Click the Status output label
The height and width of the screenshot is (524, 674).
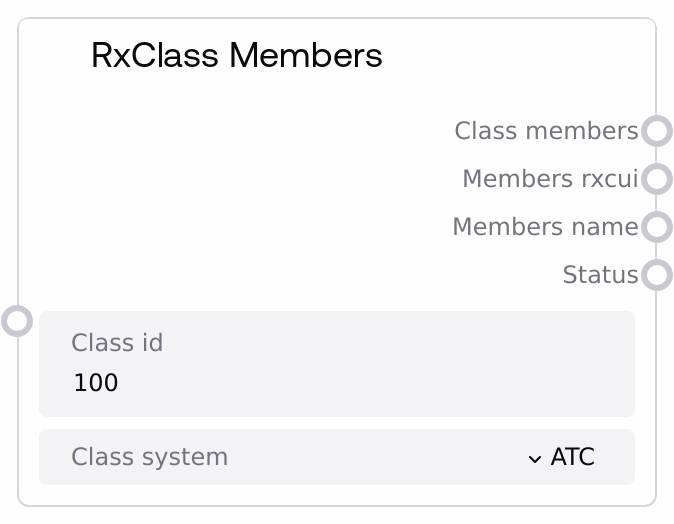[600, 275]
